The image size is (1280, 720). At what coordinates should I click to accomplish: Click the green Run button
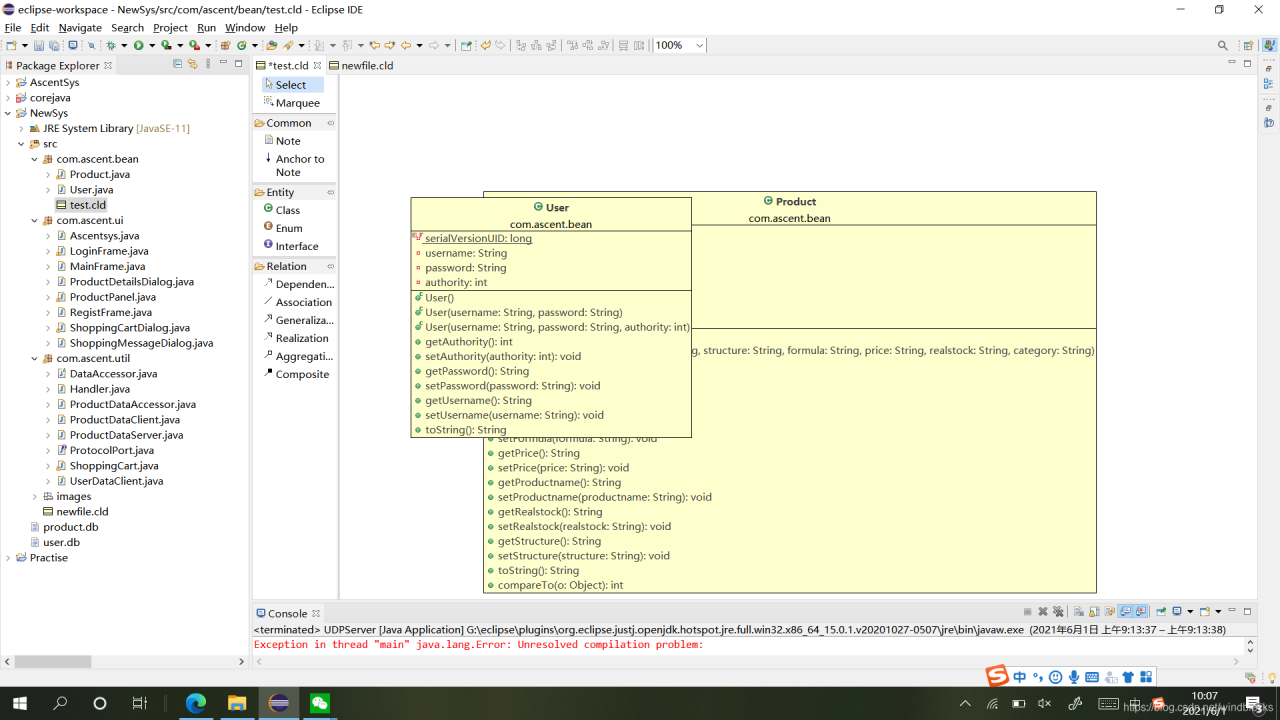coord(138,45)
